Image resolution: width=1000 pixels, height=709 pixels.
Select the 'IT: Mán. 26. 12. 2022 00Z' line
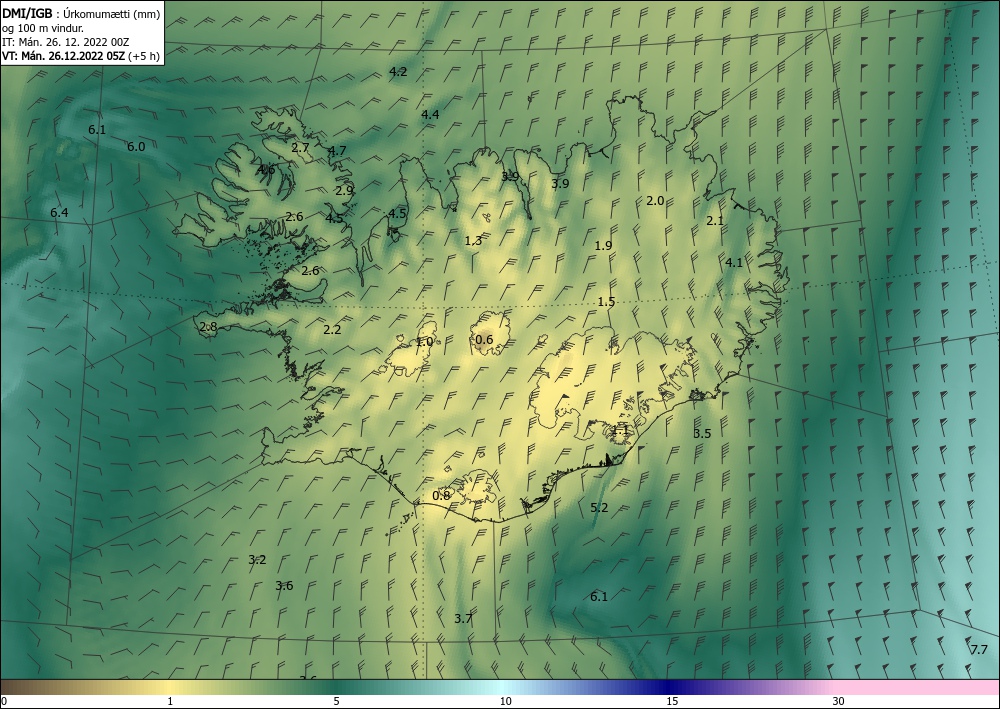pyautogui.click(x=66, y=42)
